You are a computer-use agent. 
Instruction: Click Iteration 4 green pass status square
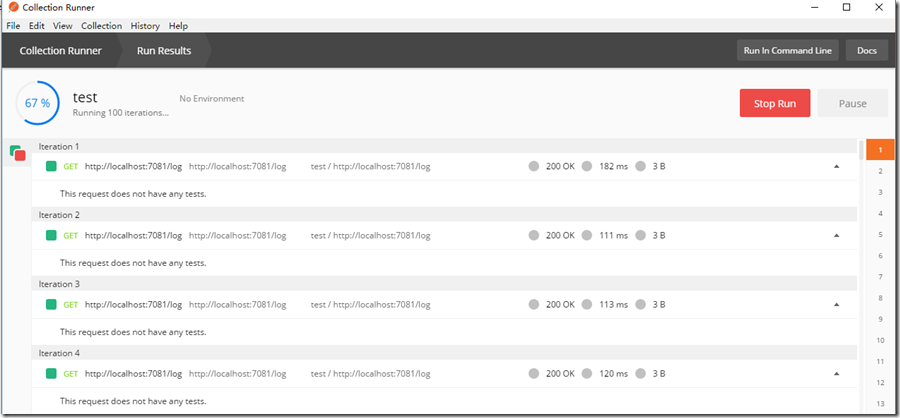click(51, 374)
